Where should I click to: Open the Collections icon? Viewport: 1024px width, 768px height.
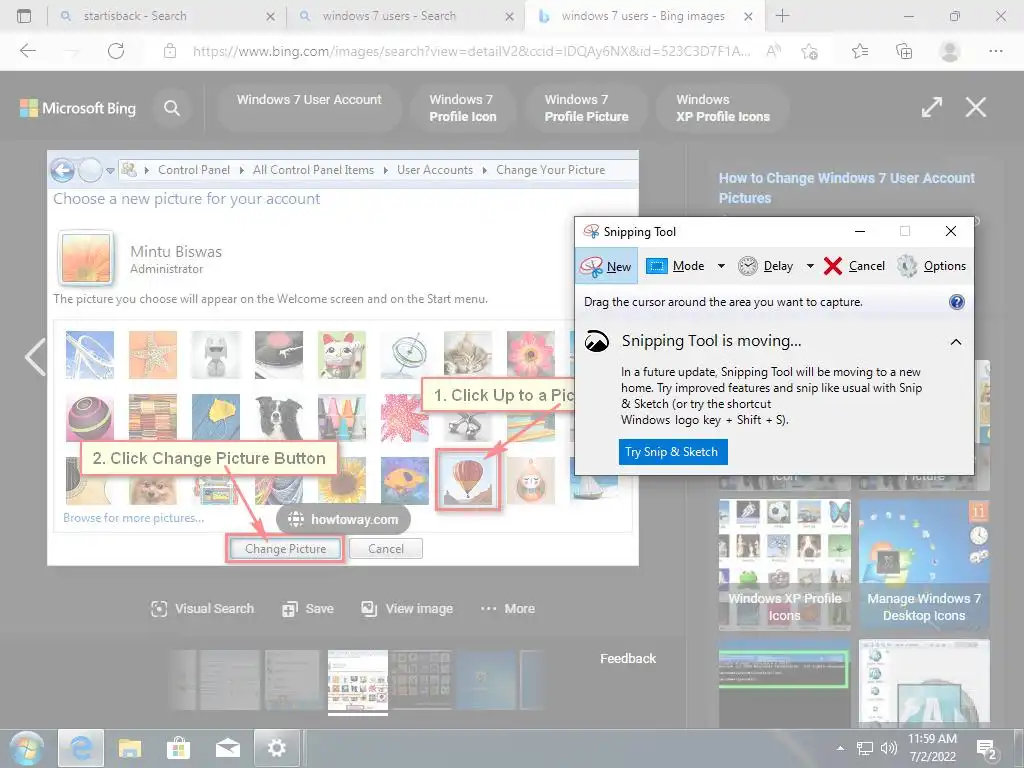904,51
